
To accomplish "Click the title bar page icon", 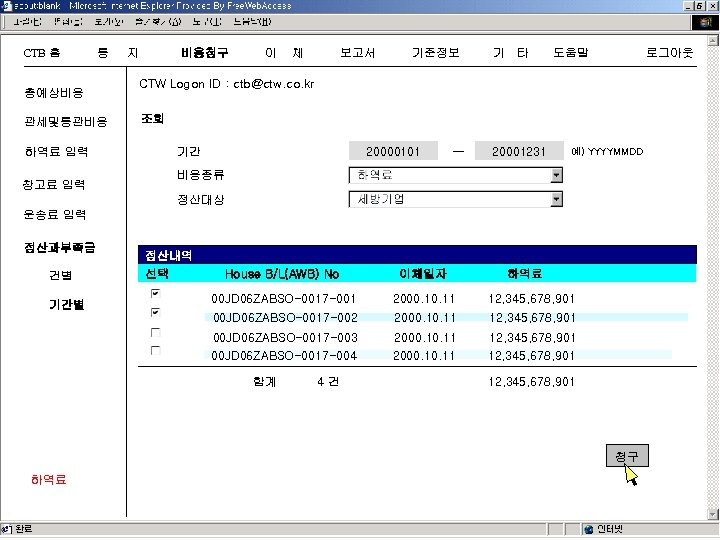I will [6, 6].
